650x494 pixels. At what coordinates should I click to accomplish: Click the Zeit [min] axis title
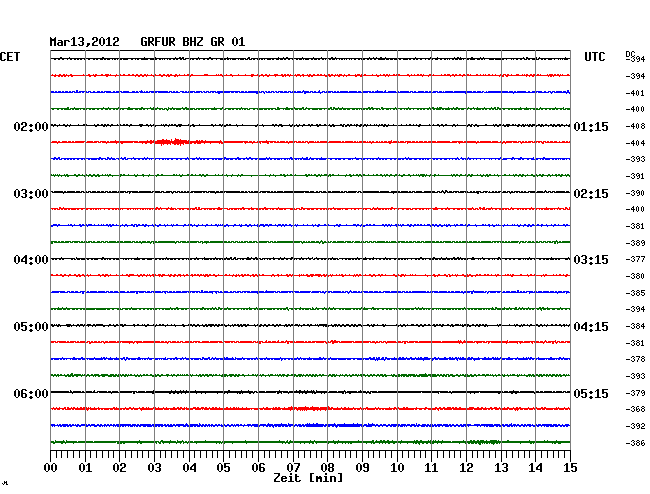coord(308,478)
